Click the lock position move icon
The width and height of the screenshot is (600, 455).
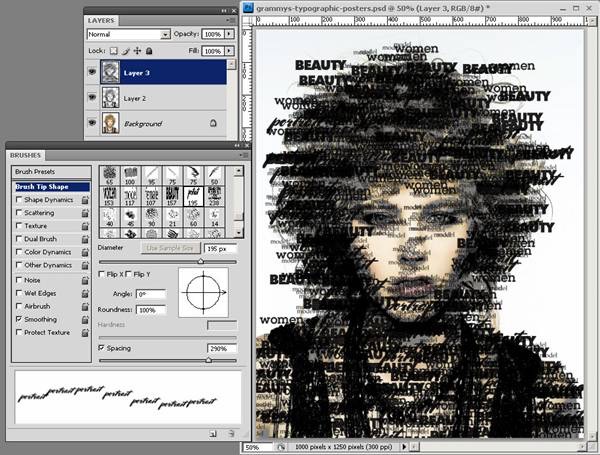tap(138, 50)
